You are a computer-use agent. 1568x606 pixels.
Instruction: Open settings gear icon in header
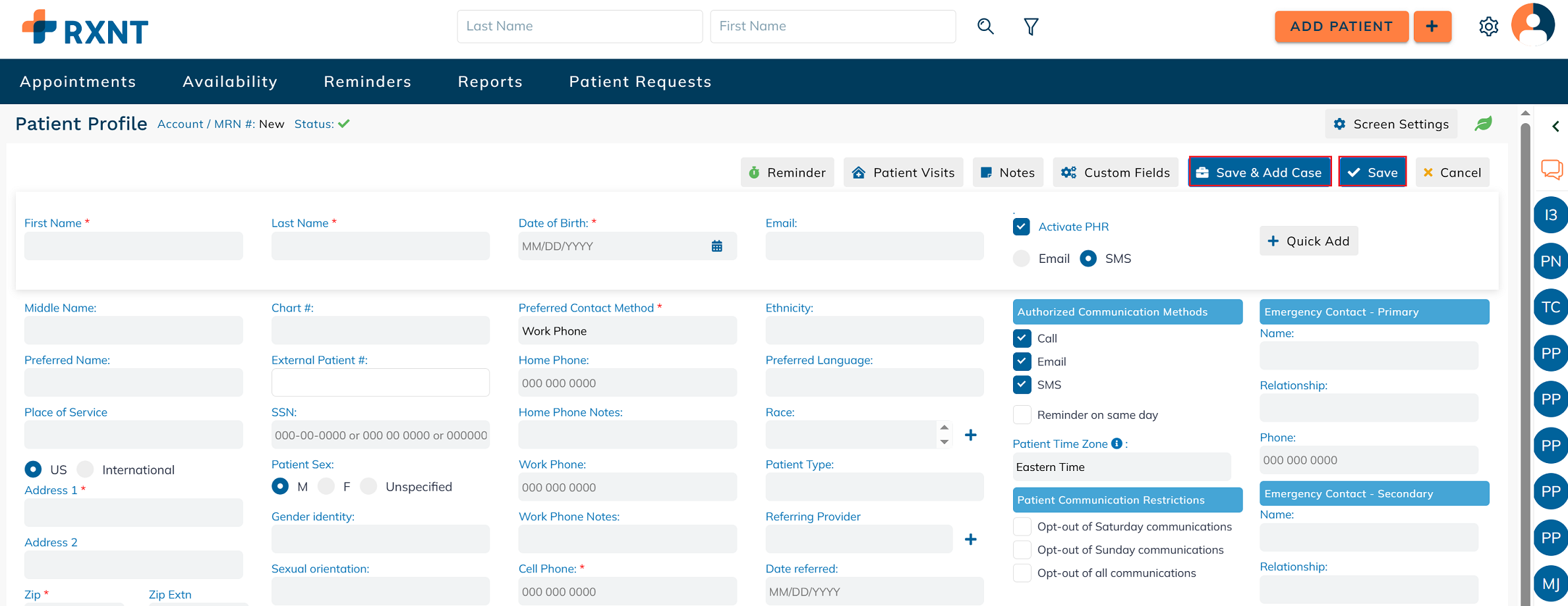1488,26
